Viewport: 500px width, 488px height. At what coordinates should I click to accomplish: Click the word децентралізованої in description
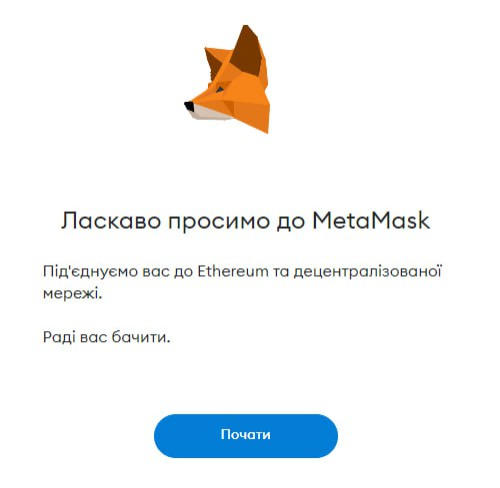368,272
